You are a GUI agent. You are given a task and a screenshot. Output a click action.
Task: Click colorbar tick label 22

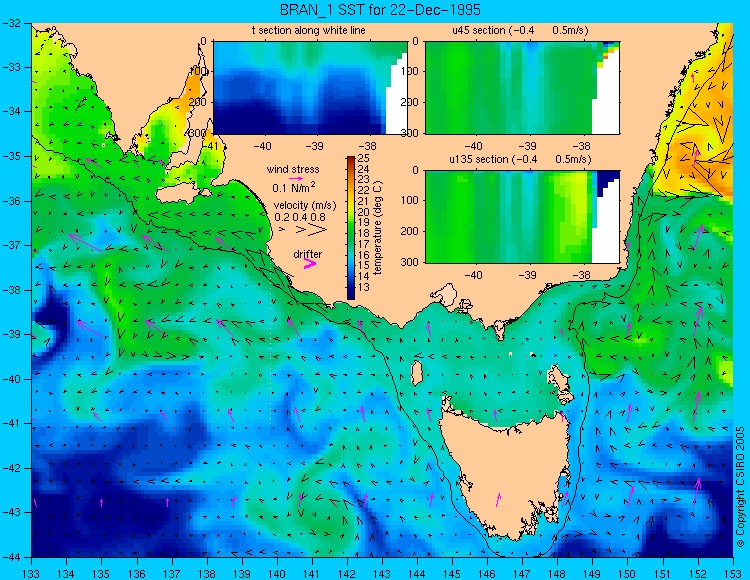coord(364,190)
